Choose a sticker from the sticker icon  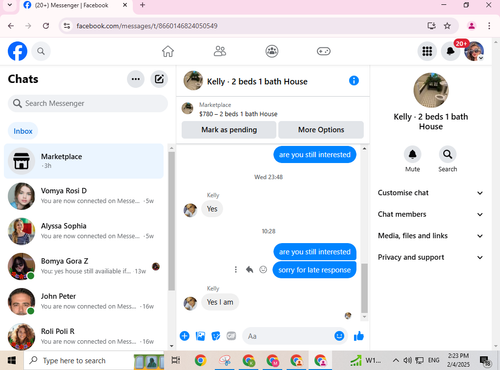tap(216, 336)
